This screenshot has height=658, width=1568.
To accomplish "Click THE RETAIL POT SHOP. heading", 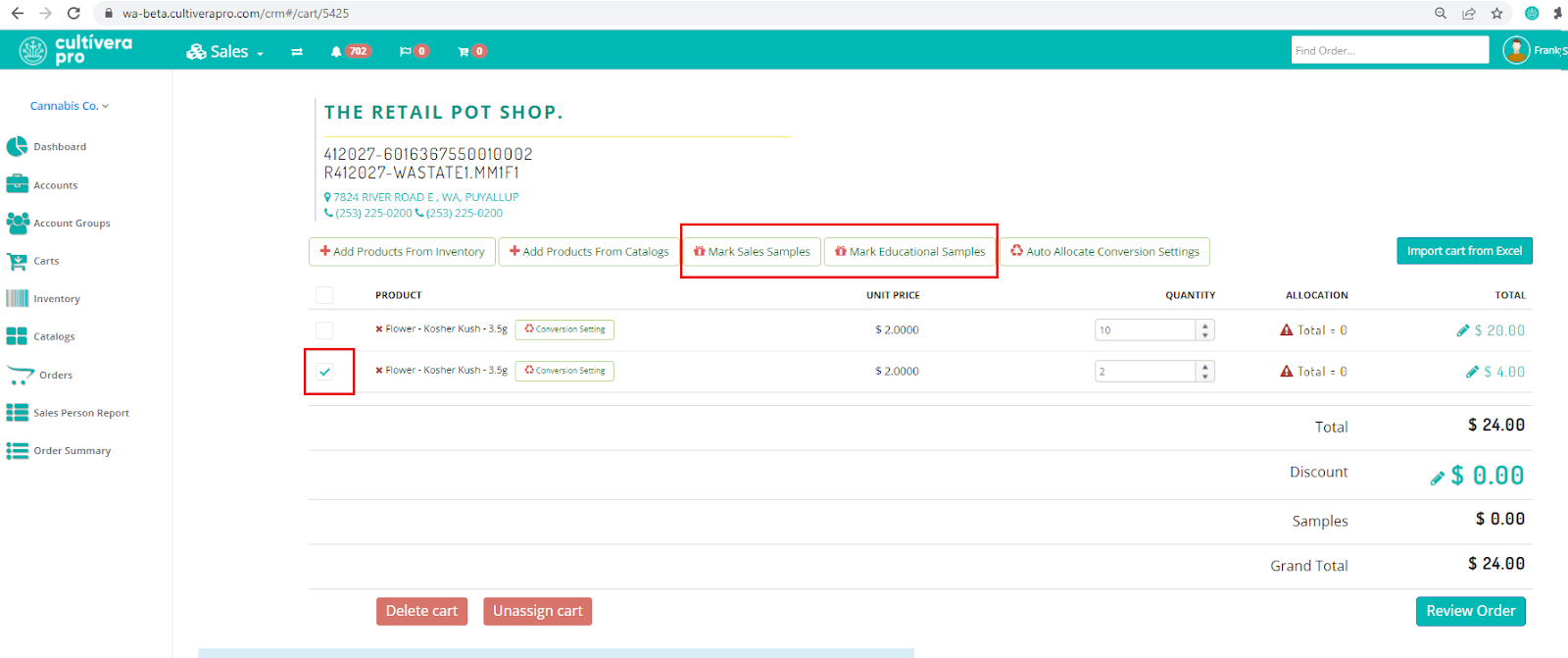I will [x=444, y=112].
